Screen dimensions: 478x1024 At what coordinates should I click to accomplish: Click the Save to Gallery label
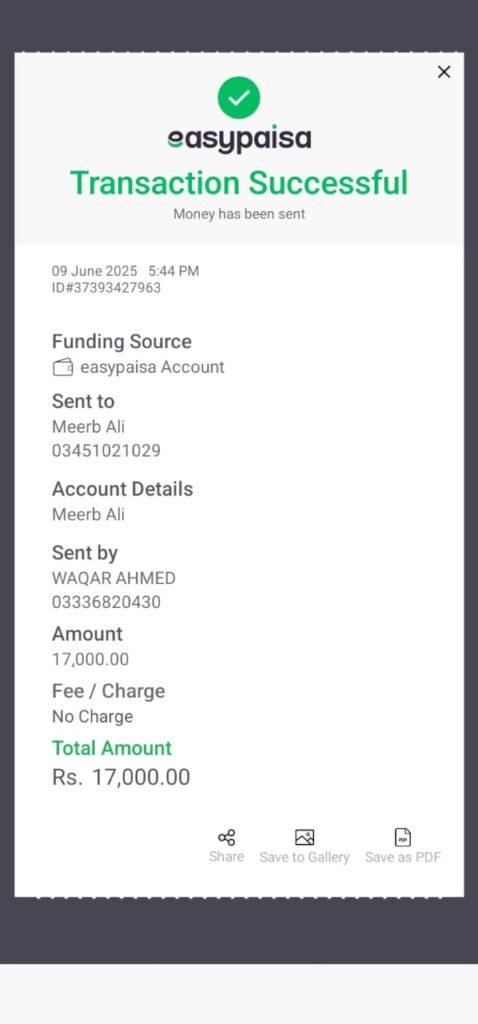[304, 857]
